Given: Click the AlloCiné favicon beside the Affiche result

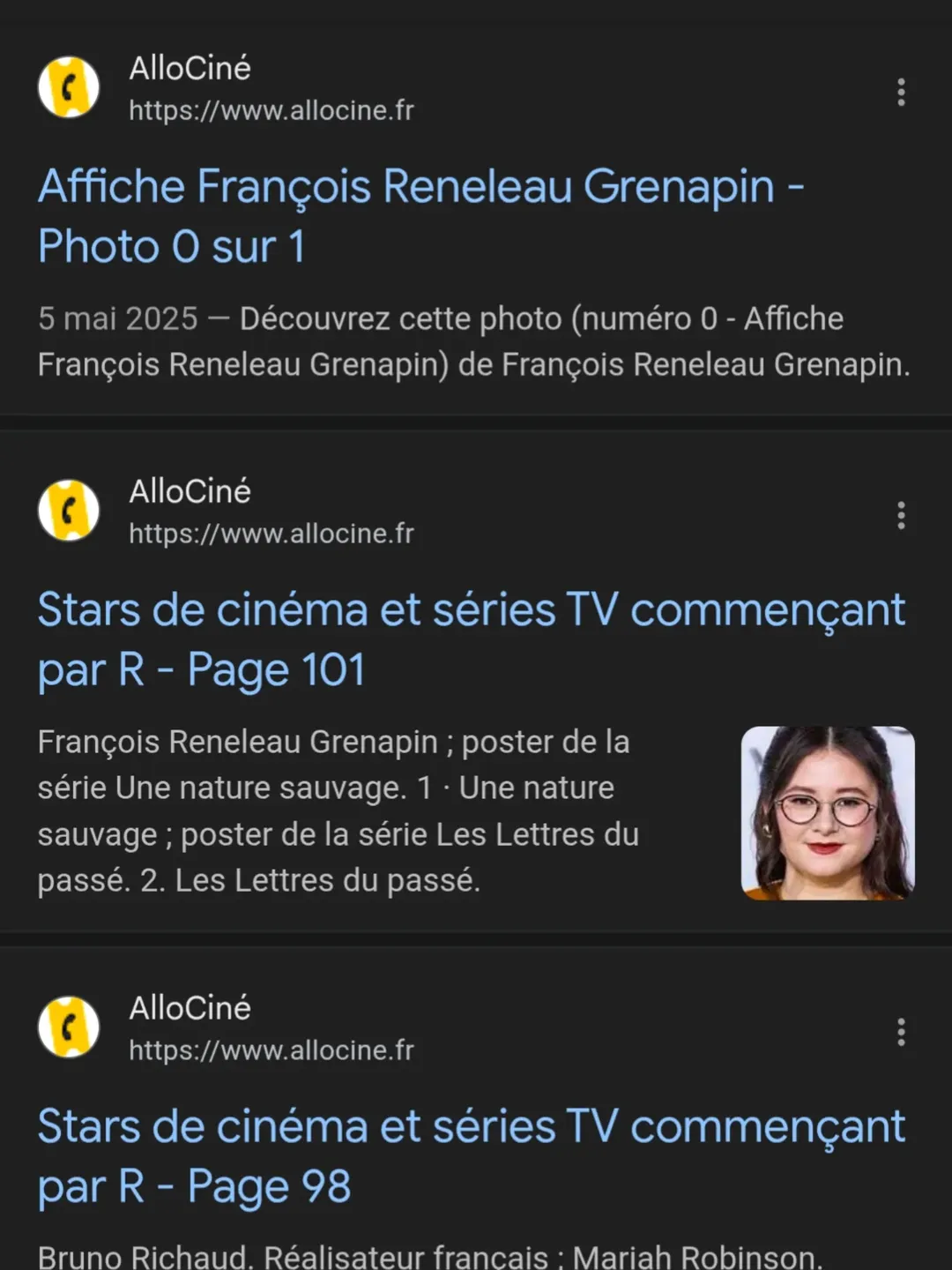Looking at the screenshot, I should point(69,87).
